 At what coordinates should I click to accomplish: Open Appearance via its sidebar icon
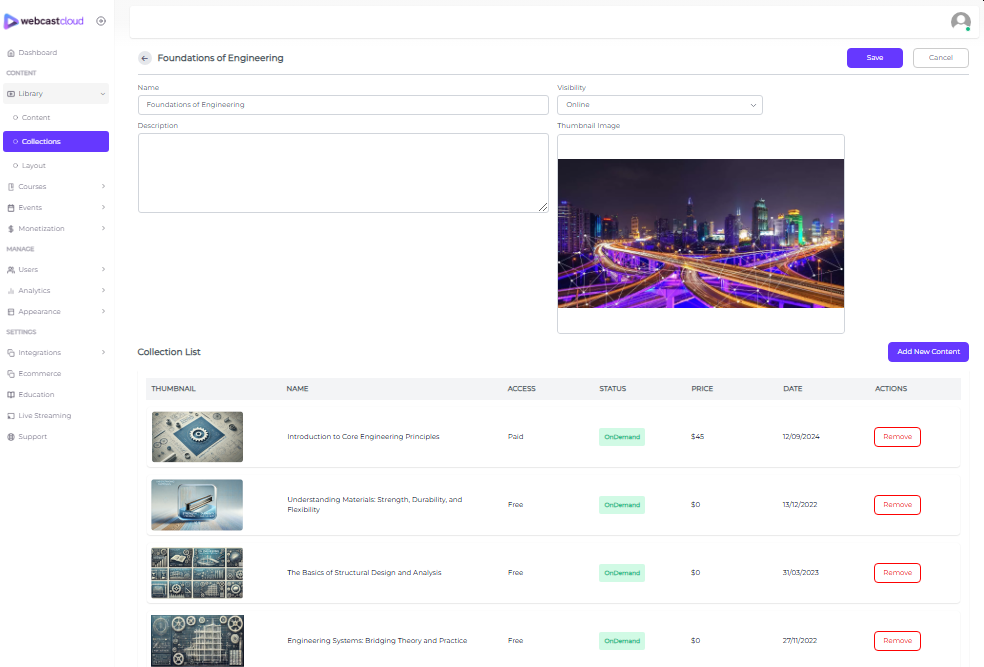coord(12,311)
